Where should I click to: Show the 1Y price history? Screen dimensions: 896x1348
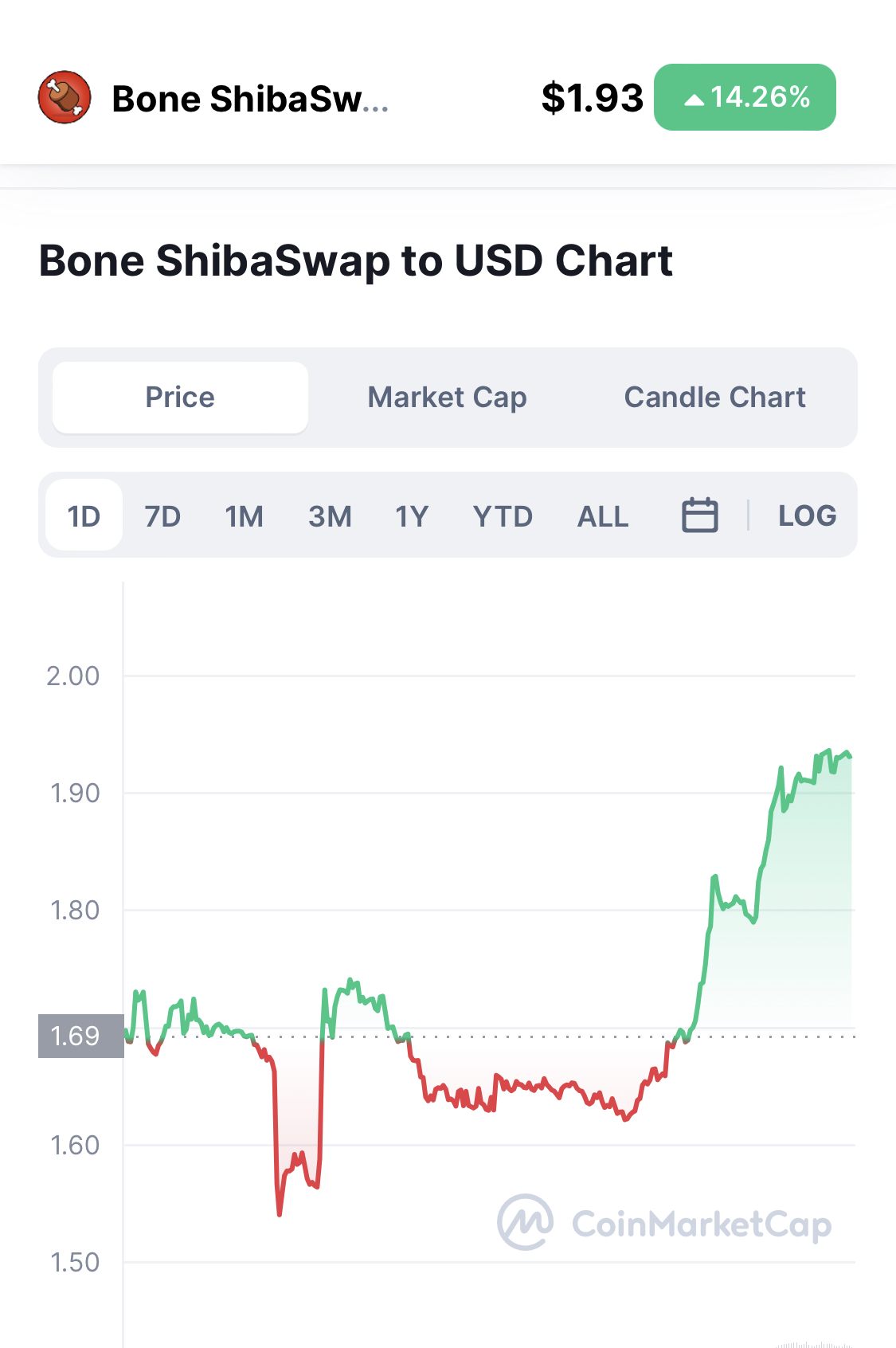point(412,516)
